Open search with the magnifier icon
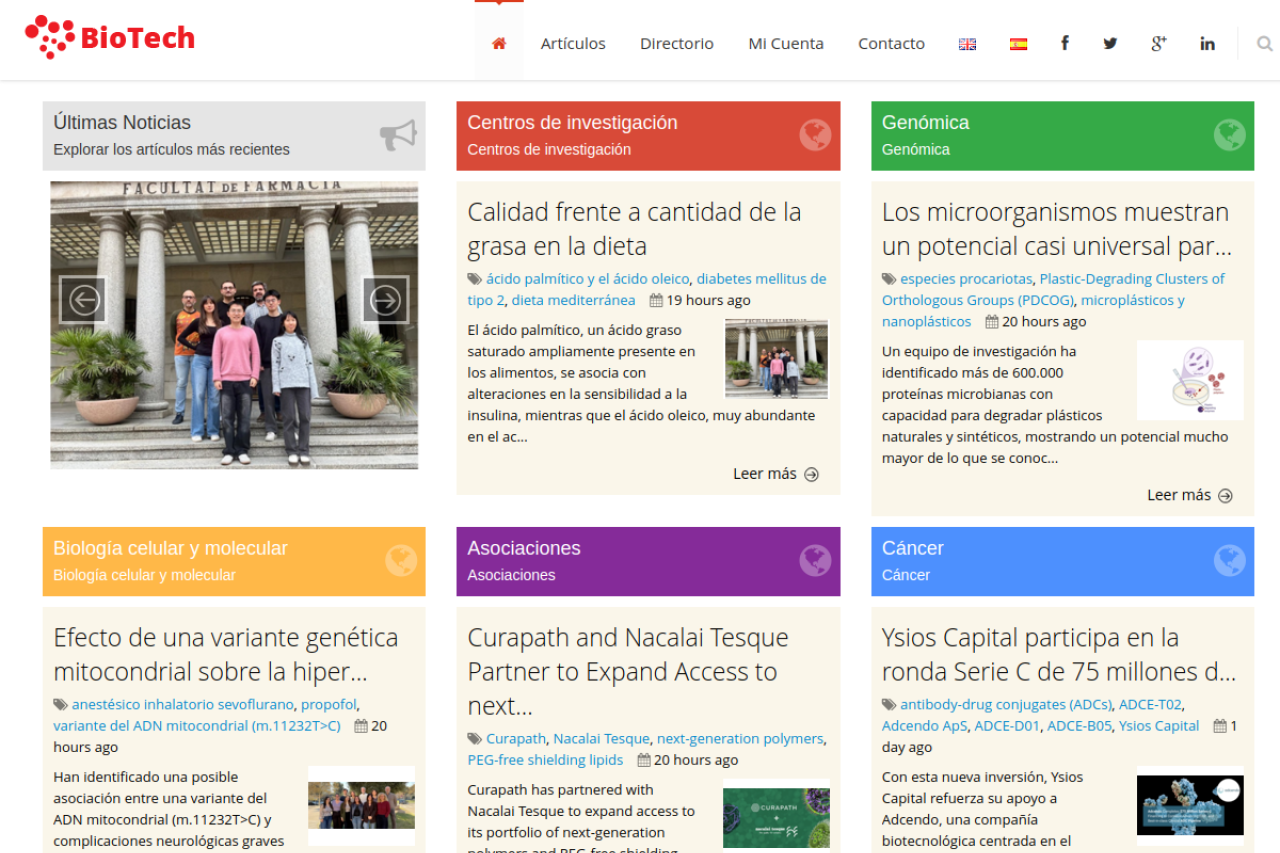The image size is (1280, 853). pyautogui.click(x=1264, y=43)
